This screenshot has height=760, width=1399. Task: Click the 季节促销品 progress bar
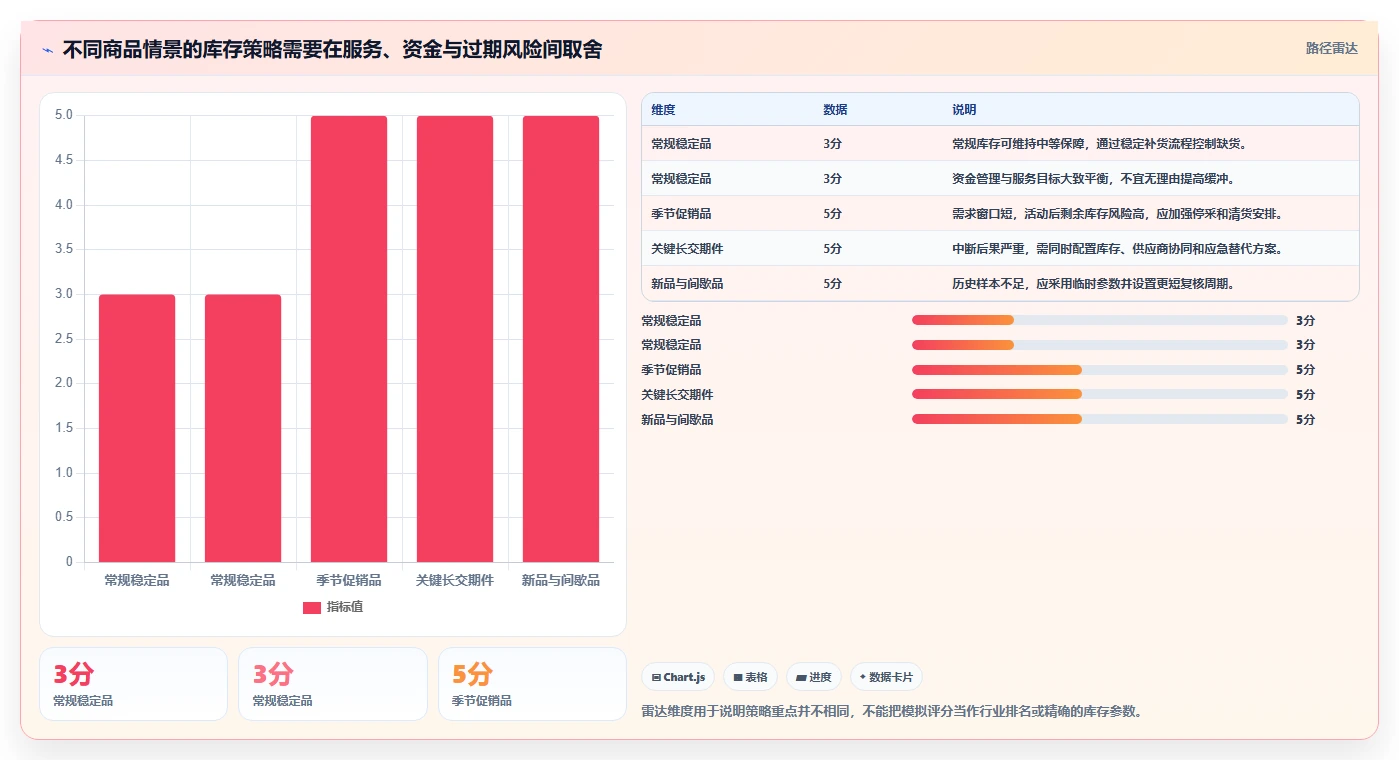pyautogui.click(x=1100, y=370)
